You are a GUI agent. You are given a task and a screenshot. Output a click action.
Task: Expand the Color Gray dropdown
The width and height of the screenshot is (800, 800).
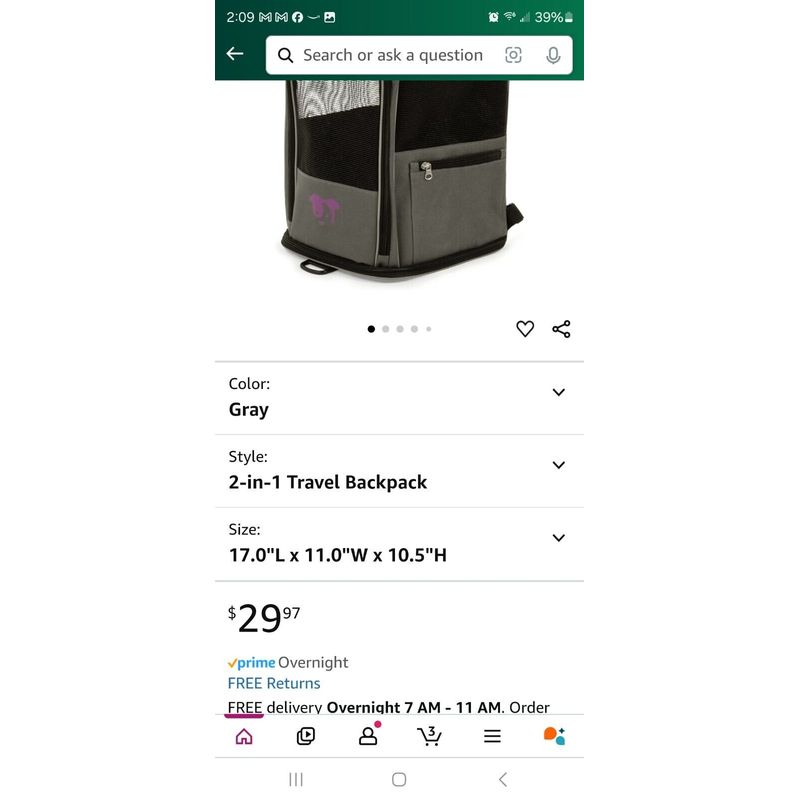point(399,398)
